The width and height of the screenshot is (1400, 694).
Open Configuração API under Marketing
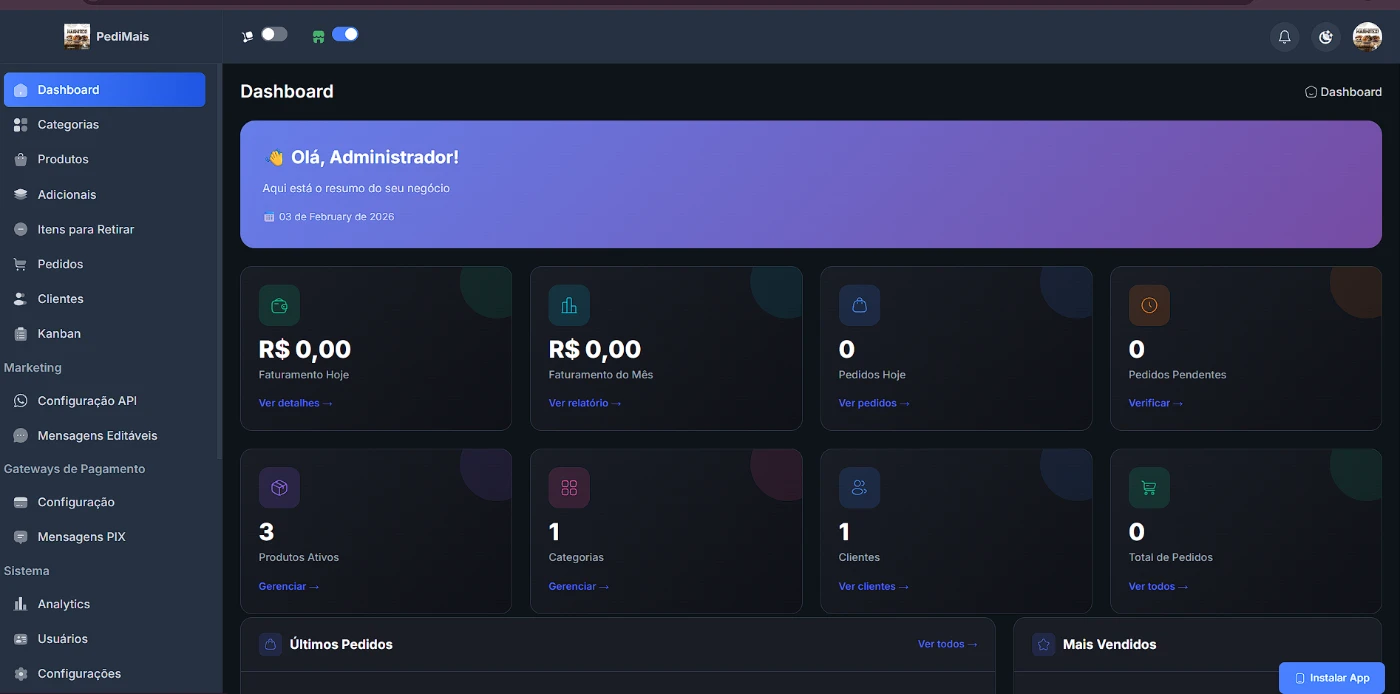click(x=86, y=401)
